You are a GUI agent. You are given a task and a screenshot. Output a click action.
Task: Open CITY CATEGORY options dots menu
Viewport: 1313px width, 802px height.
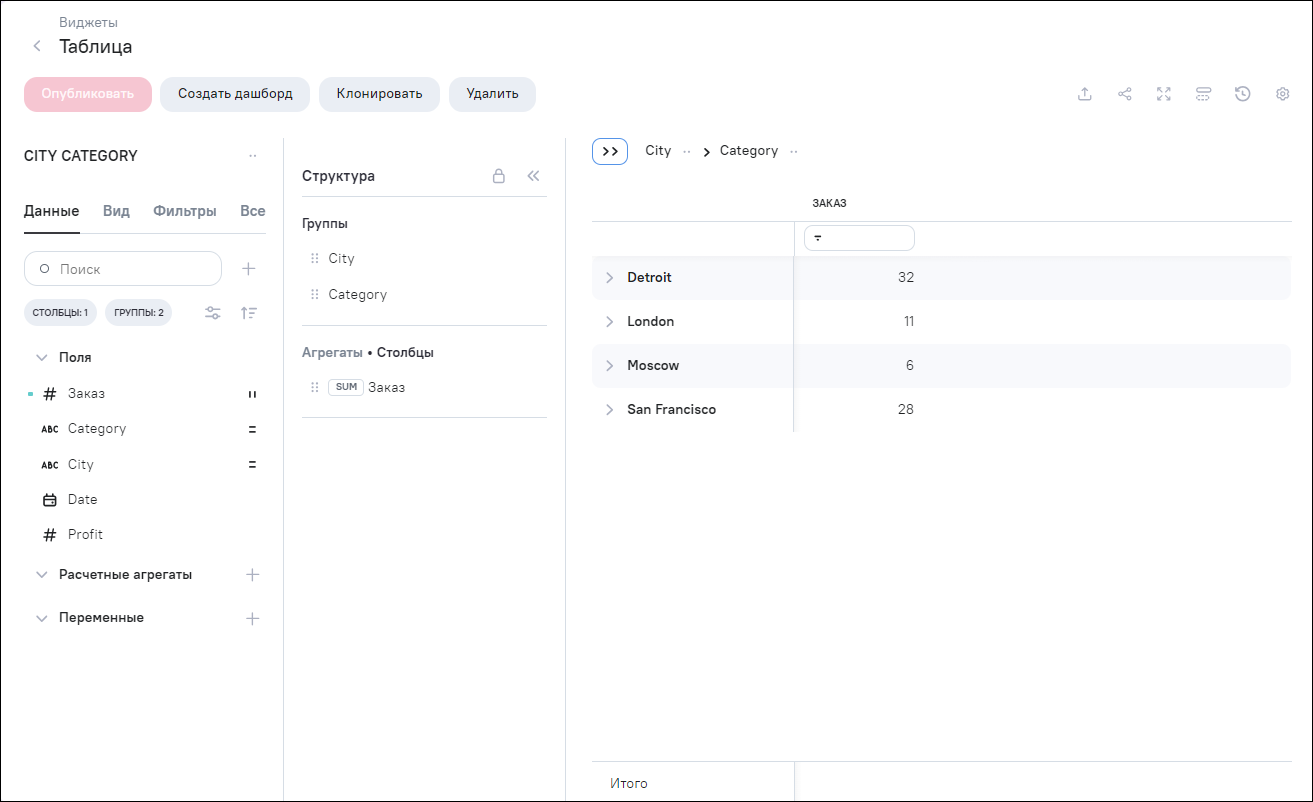(x=253, y=156)
